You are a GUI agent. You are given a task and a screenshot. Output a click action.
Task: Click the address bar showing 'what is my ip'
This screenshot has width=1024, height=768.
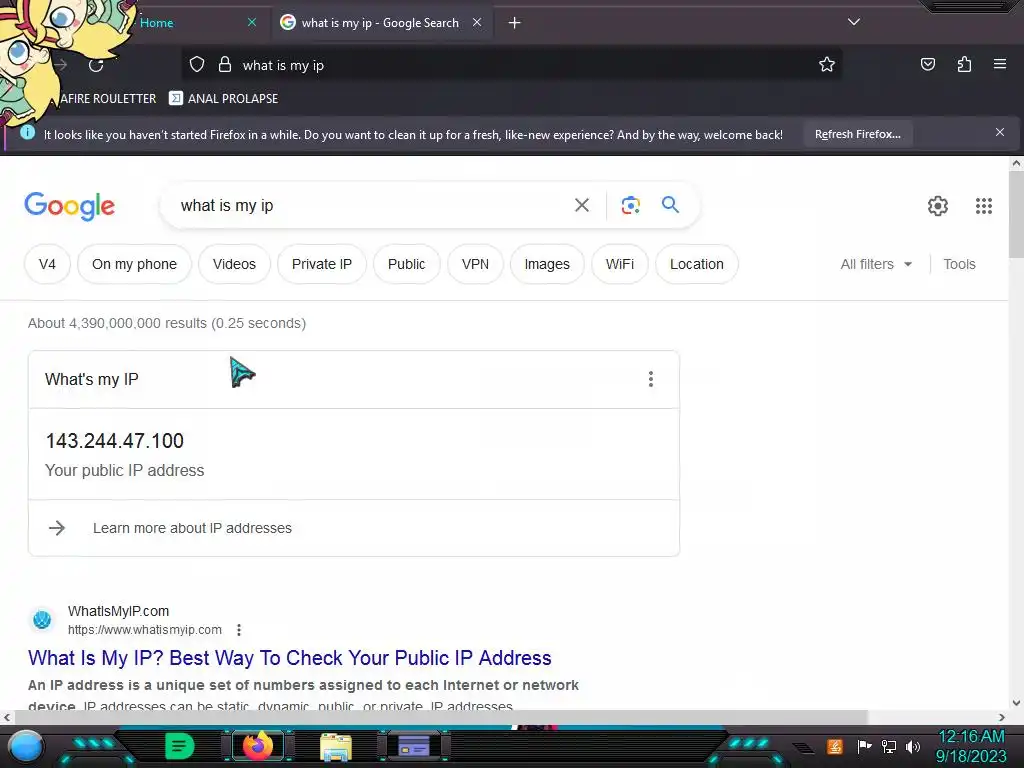(x=511, y=65)
